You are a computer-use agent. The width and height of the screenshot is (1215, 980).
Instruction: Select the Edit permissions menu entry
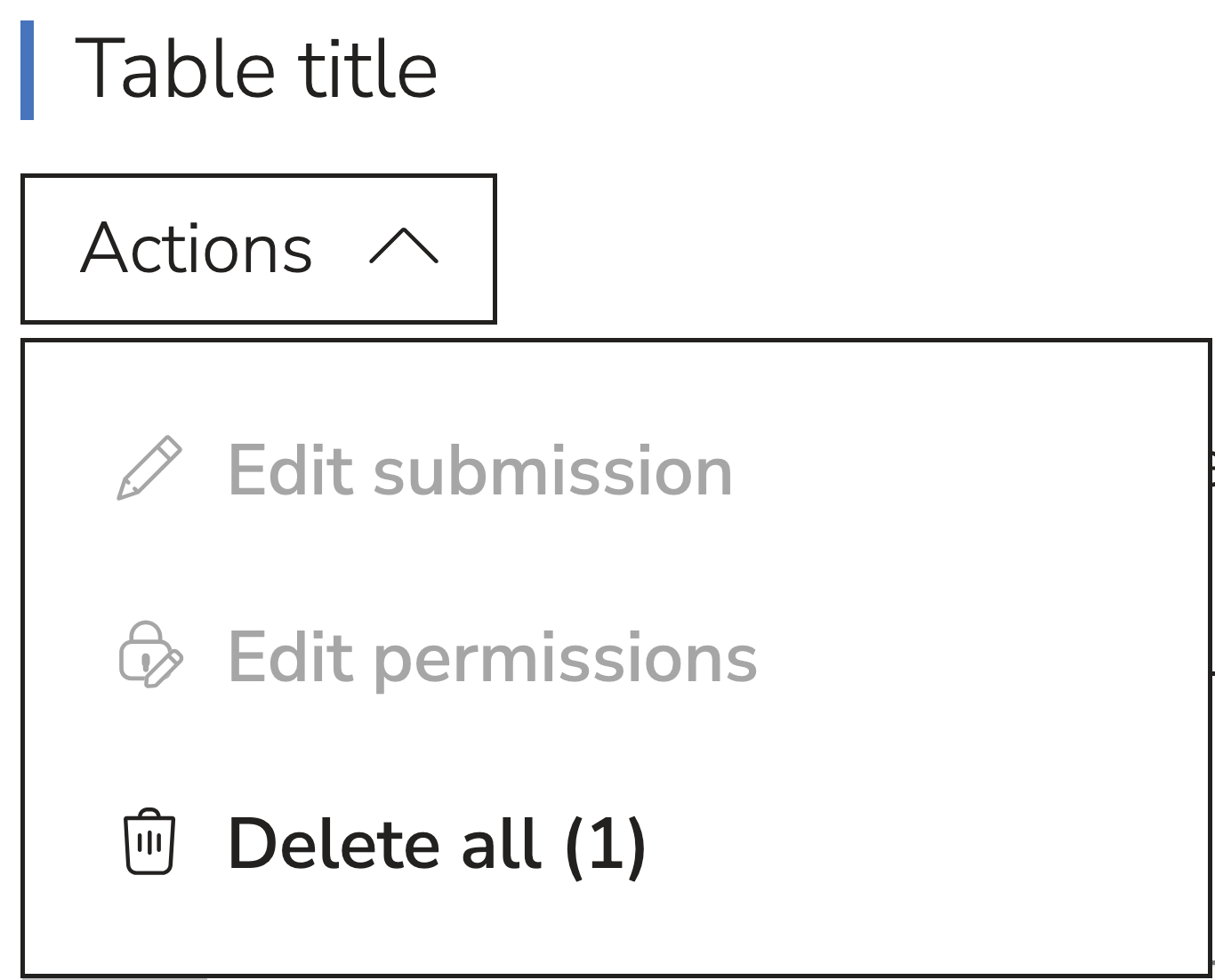pos(492,657)
